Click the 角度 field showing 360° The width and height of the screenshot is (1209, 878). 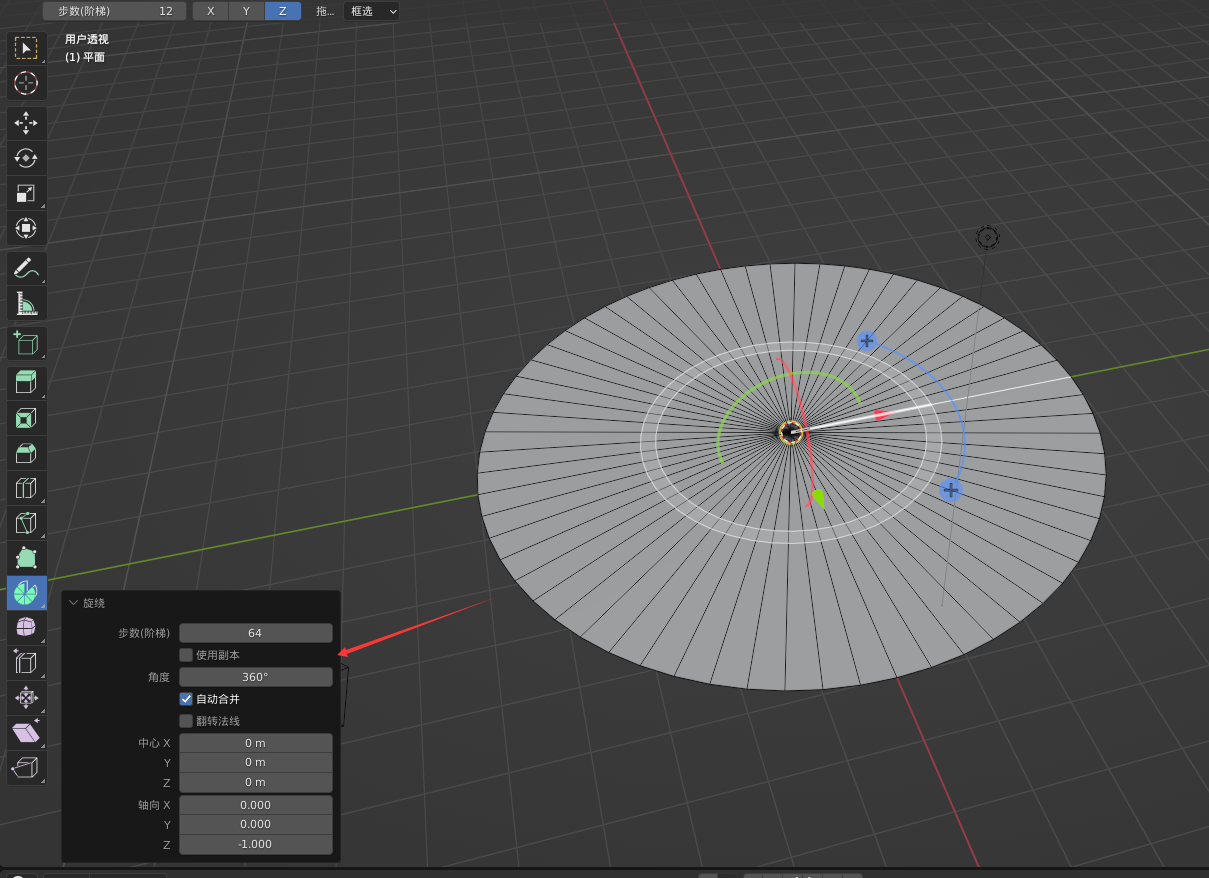tap(256, 677)
